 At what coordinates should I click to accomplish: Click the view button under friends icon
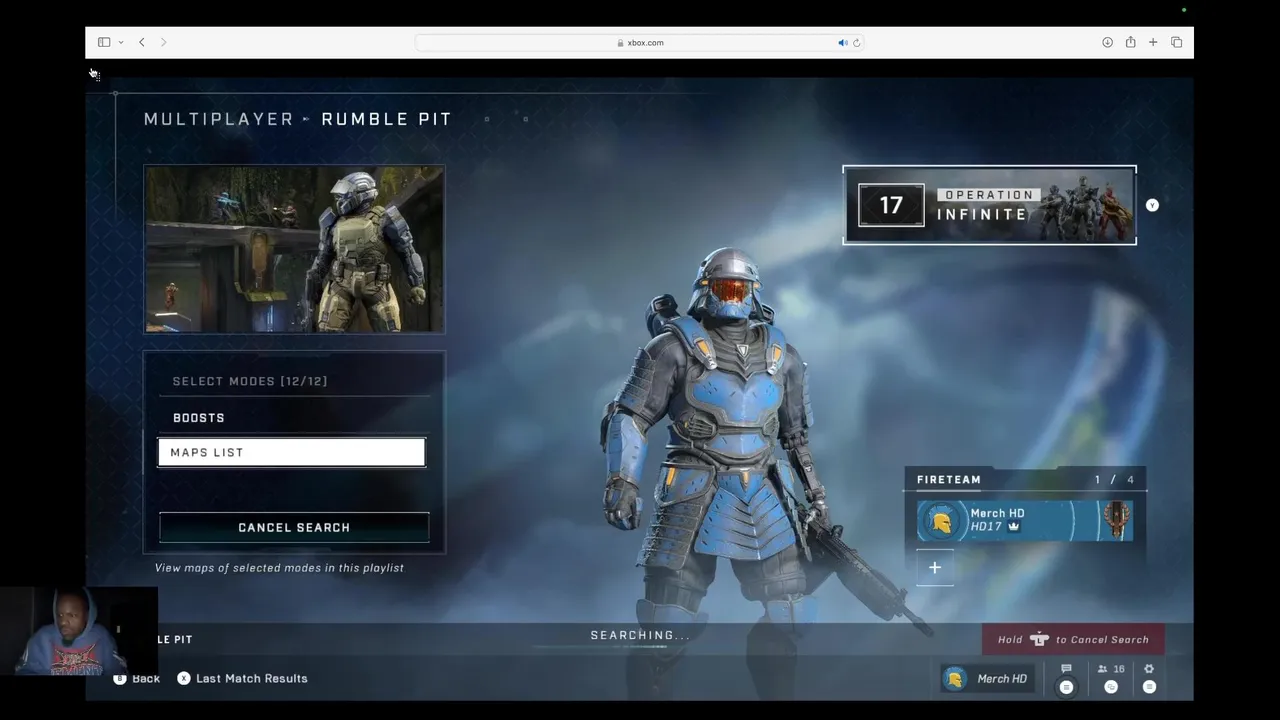[x=1111, y=687]
